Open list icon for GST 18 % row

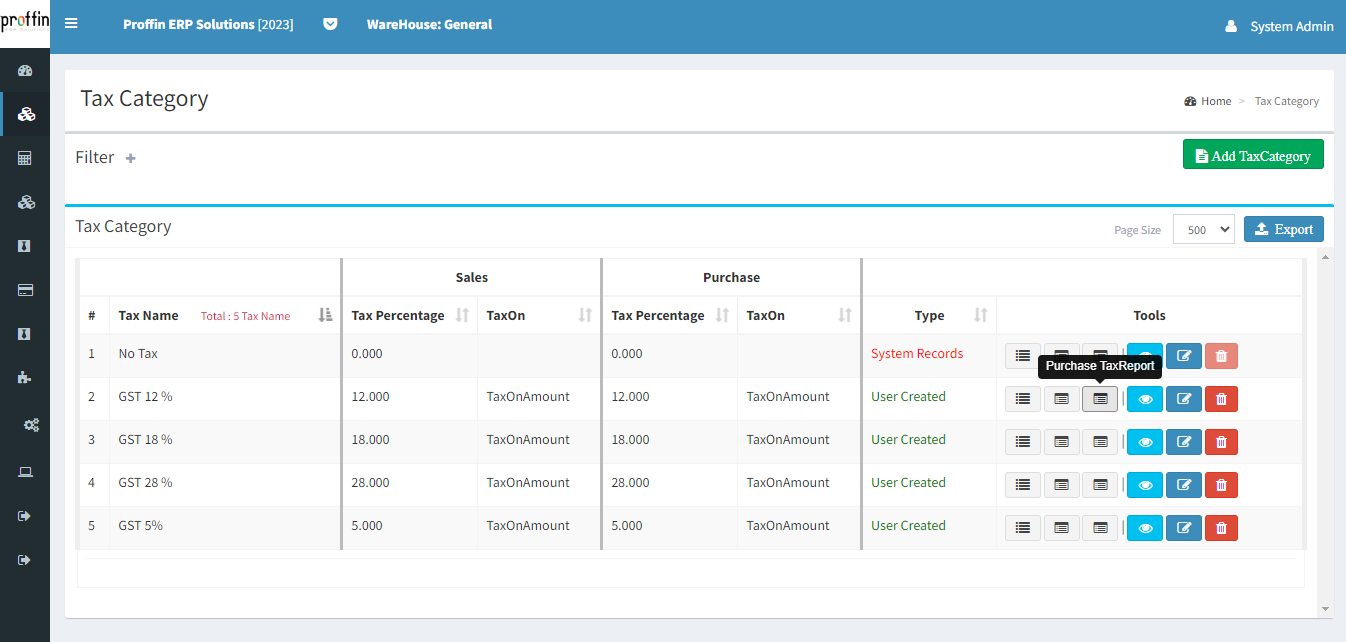(1023, 442)
